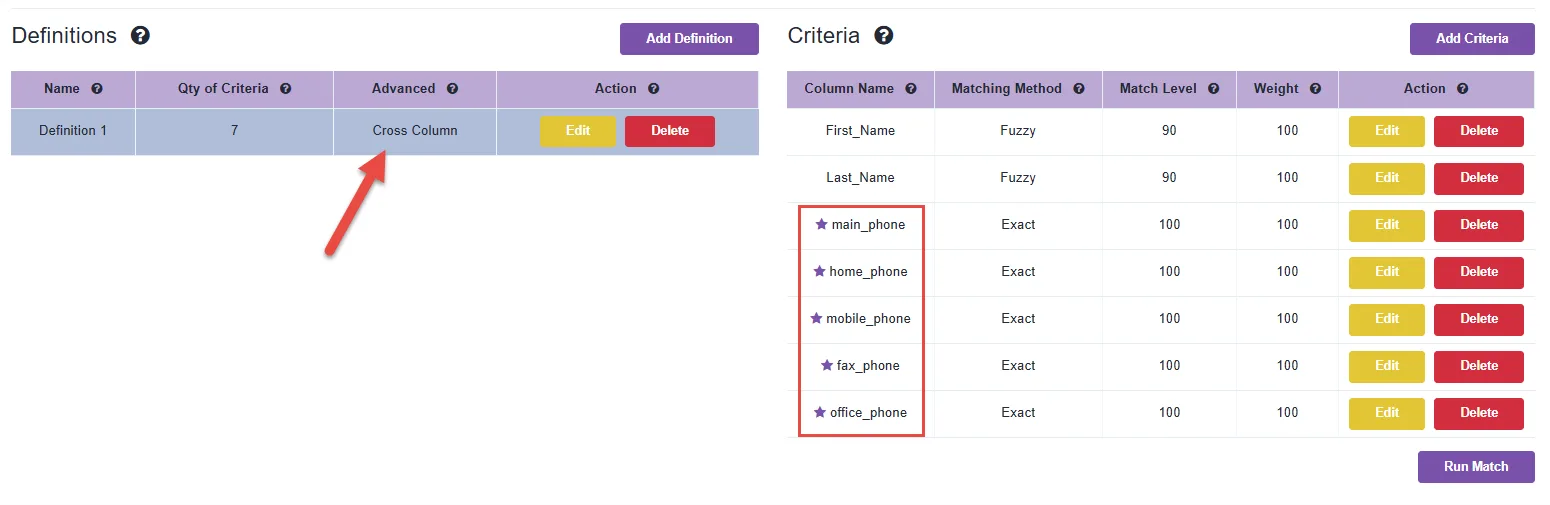The width and height of the screenshot is (1550, 505).
Task: Delete the Last_Name criteria row
Action: 1479,178
